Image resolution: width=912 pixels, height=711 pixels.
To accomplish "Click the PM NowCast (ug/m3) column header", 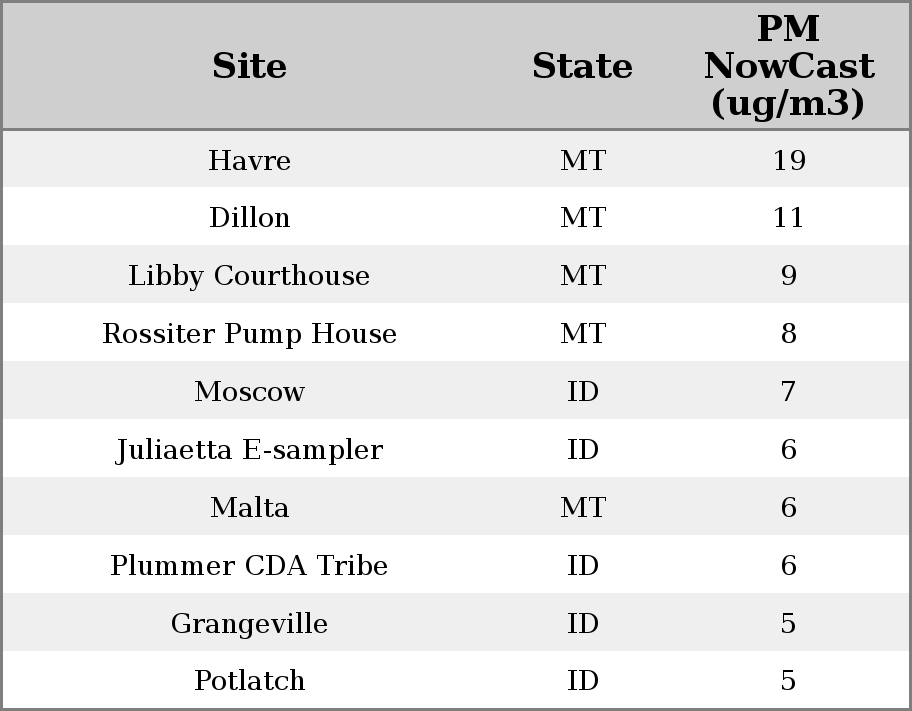I will click(x=788, y=66).
